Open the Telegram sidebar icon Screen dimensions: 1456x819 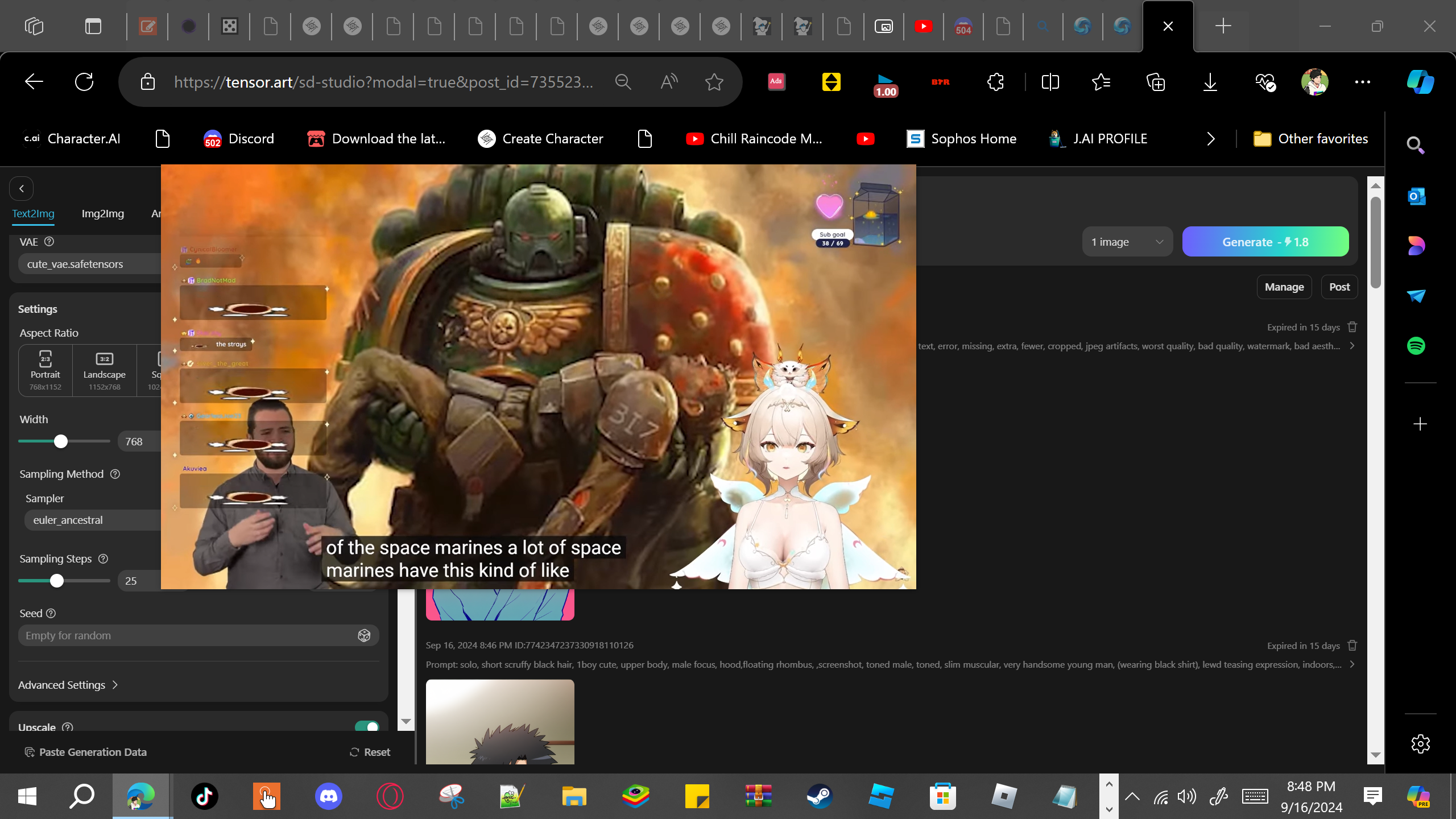point(1416,296)
